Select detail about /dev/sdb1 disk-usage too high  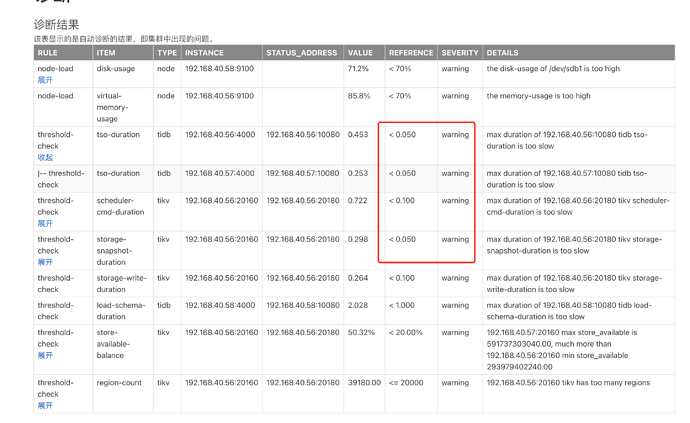pos(553,69)
